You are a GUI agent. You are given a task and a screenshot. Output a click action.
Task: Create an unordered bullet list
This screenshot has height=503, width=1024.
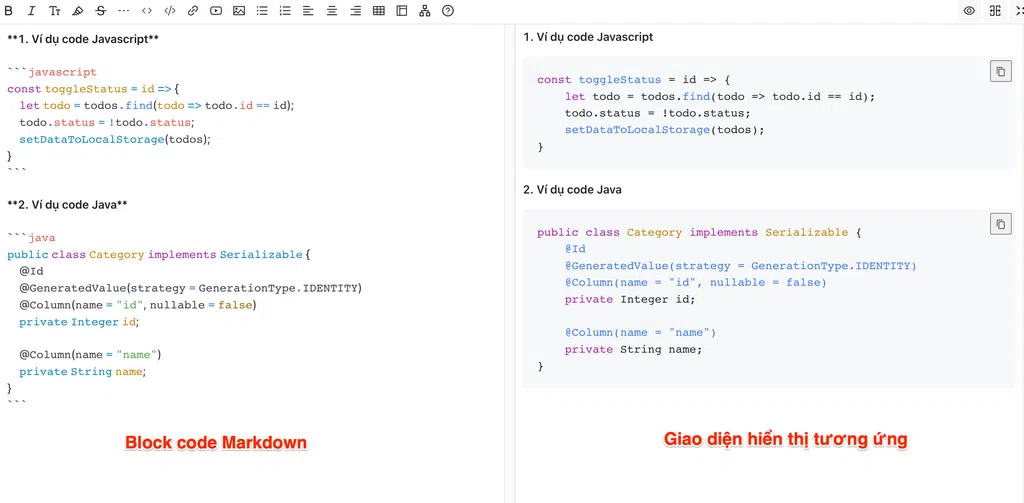[x=262, y=11]
